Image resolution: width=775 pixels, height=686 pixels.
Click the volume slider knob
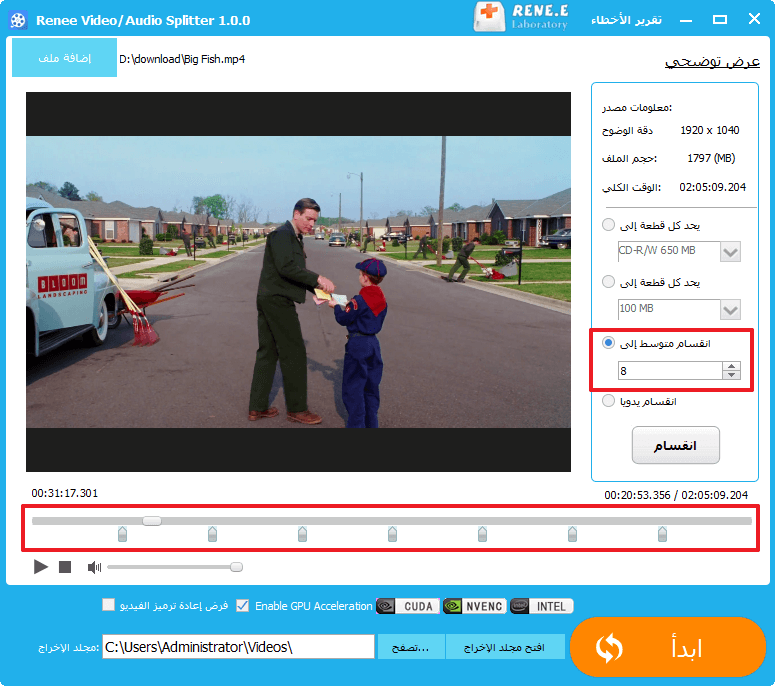coord(236,567)
